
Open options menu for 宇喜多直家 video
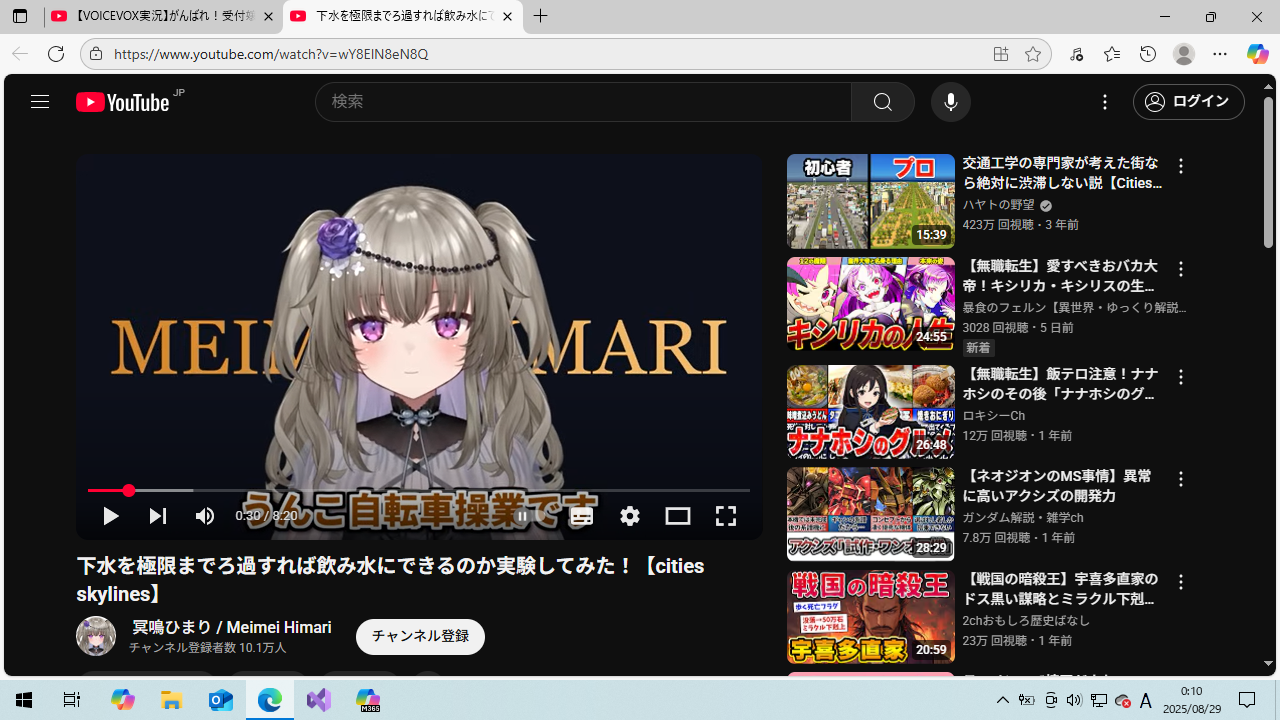(x=1181, y=582)
